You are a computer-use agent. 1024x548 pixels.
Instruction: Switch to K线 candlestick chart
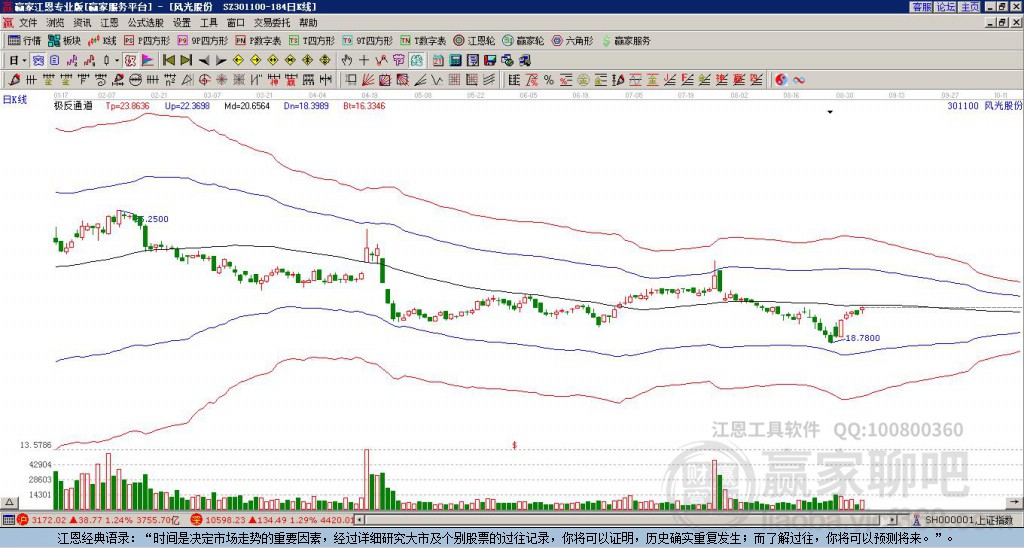point(102,40)
